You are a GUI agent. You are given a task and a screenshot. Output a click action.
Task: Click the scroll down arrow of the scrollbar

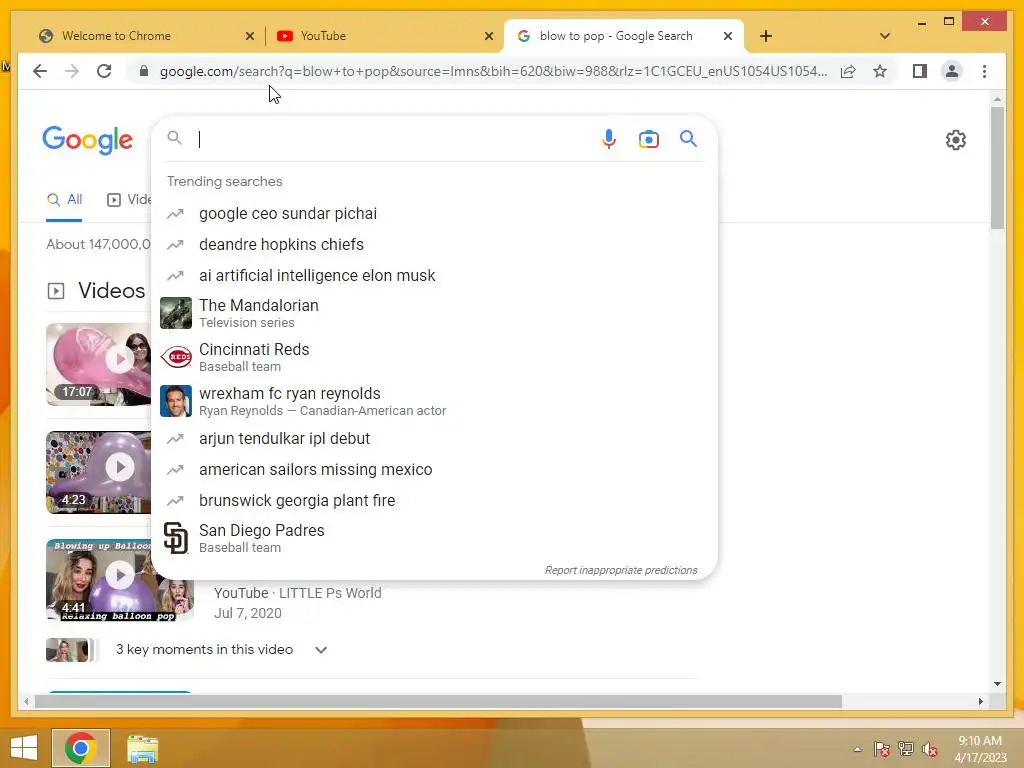tap(997, 684)
